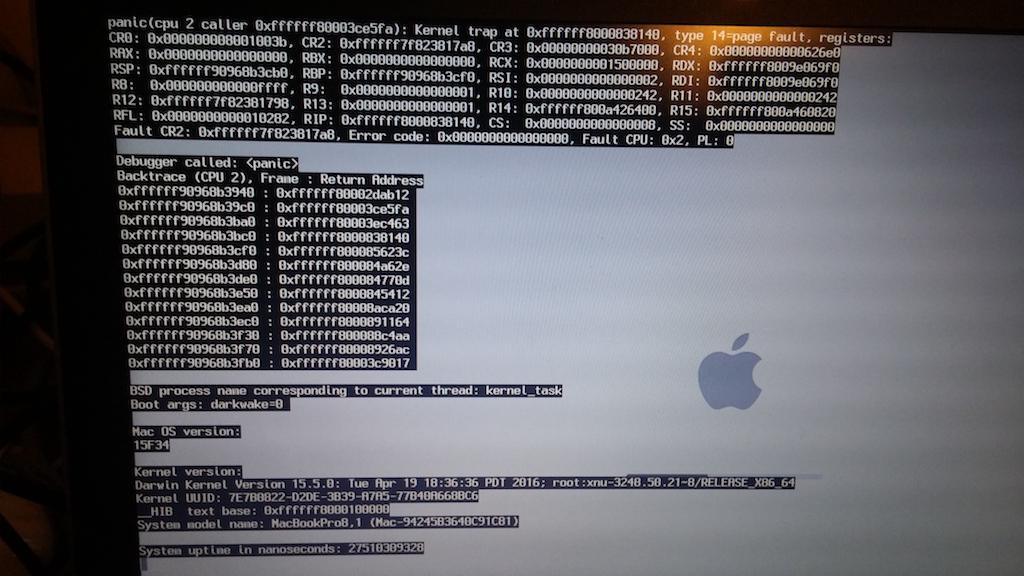
Task: Click the 'Fault CR2' error code line
Action: coord(423,141)
